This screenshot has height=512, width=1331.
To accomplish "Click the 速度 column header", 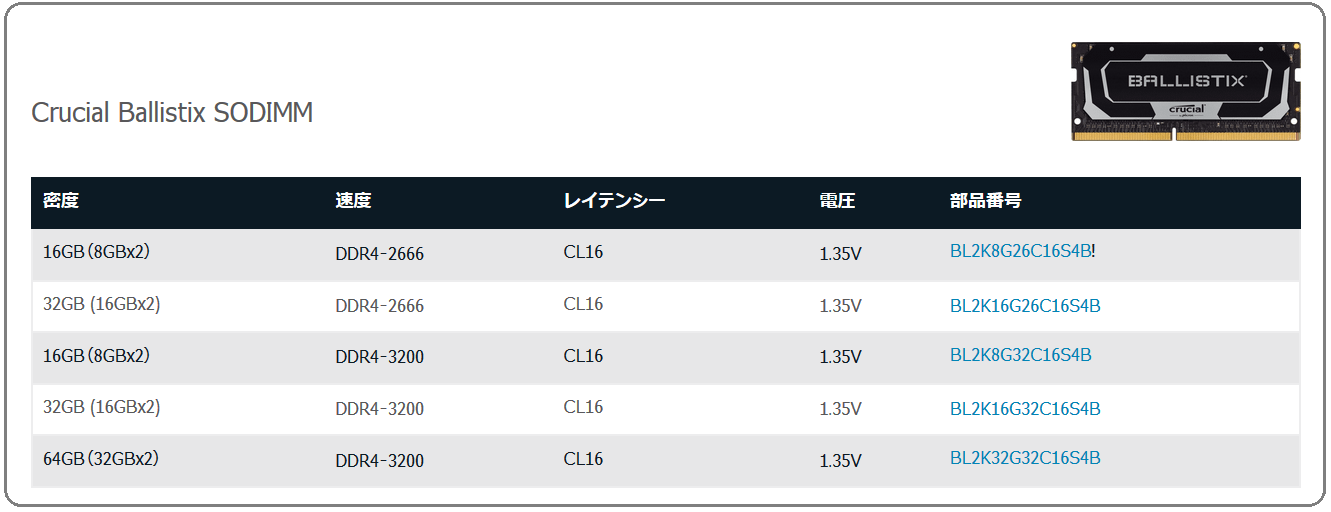I will 353,201.
